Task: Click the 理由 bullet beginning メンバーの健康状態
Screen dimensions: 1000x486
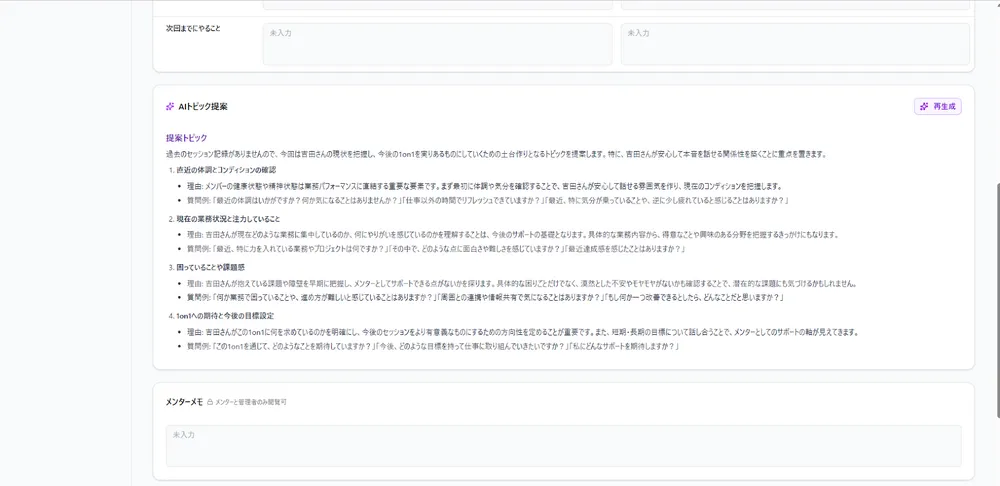Action: (484, 186)
